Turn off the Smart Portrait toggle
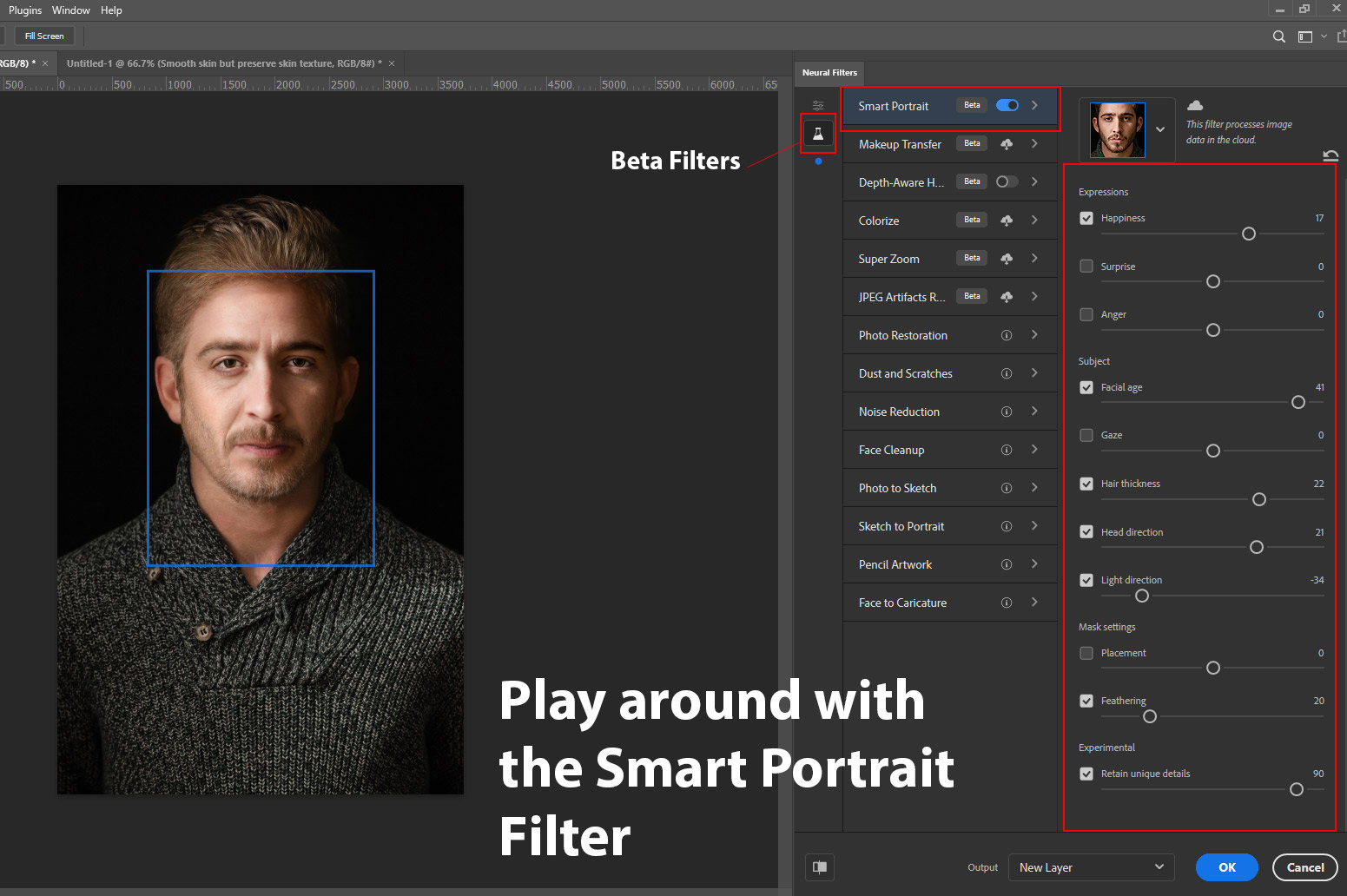Viewport: 1347px width, 896px height. point(1007,105)
